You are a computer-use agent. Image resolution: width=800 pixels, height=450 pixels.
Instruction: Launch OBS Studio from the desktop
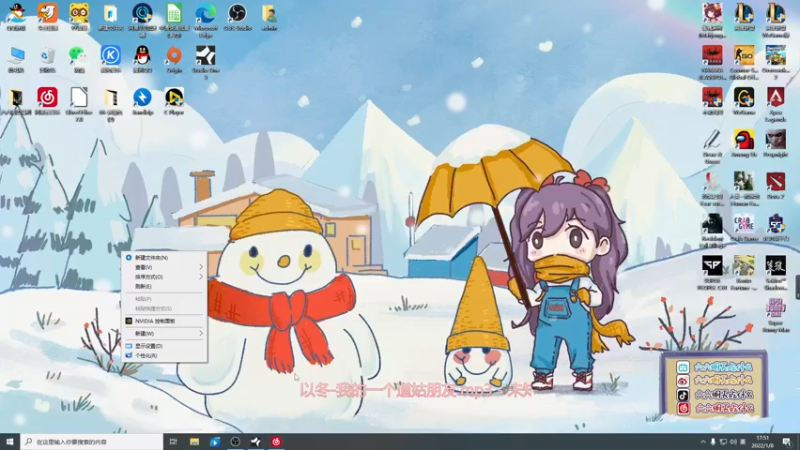click(x=237, y=17)
